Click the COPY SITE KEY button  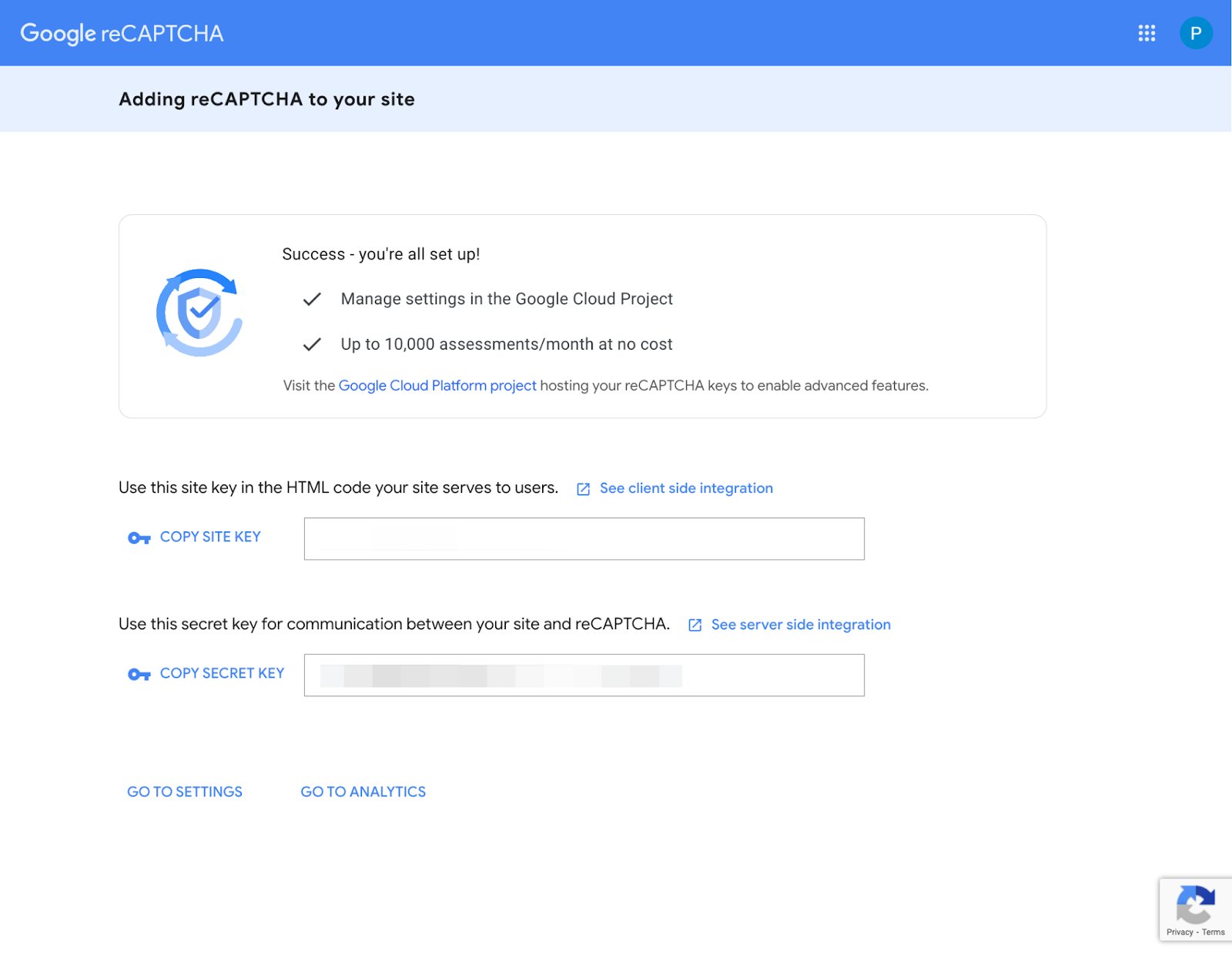(210, 537)
